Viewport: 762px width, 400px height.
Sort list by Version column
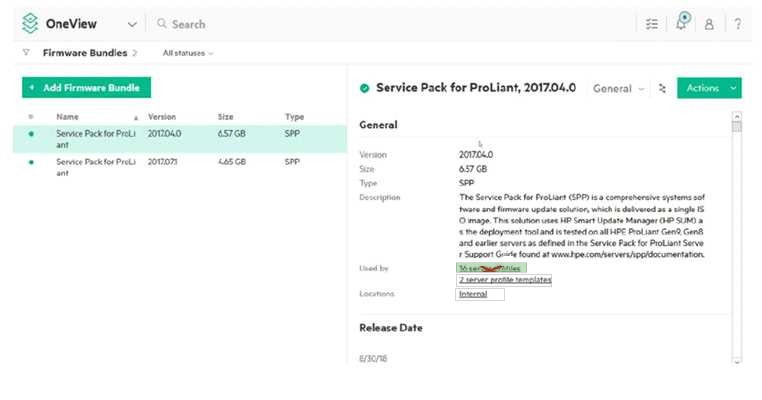point(162,117)
